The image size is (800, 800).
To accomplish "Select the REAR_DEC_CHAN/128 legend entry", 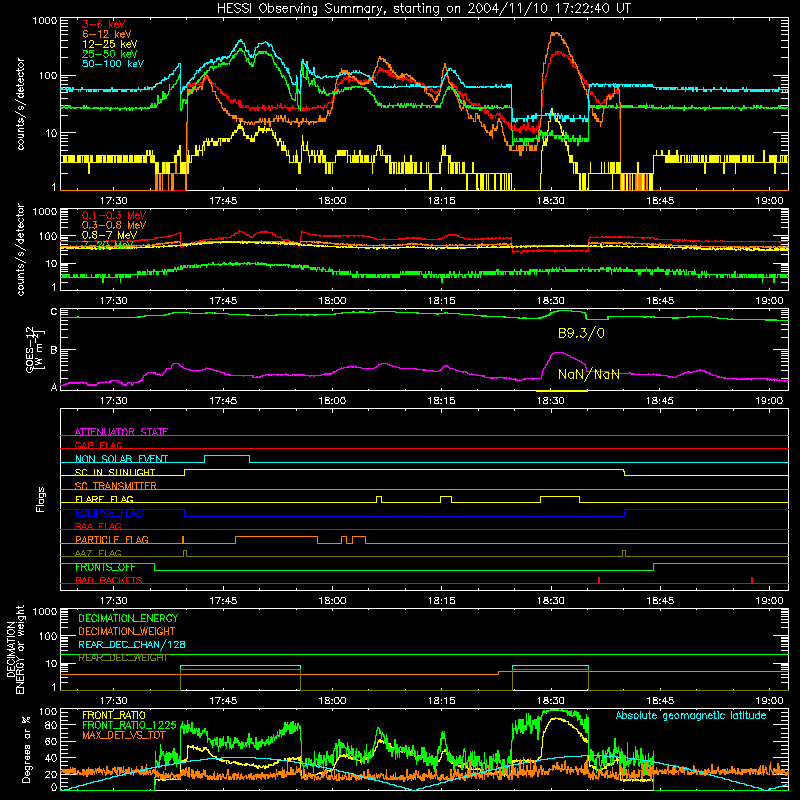I will click(132, 644).
